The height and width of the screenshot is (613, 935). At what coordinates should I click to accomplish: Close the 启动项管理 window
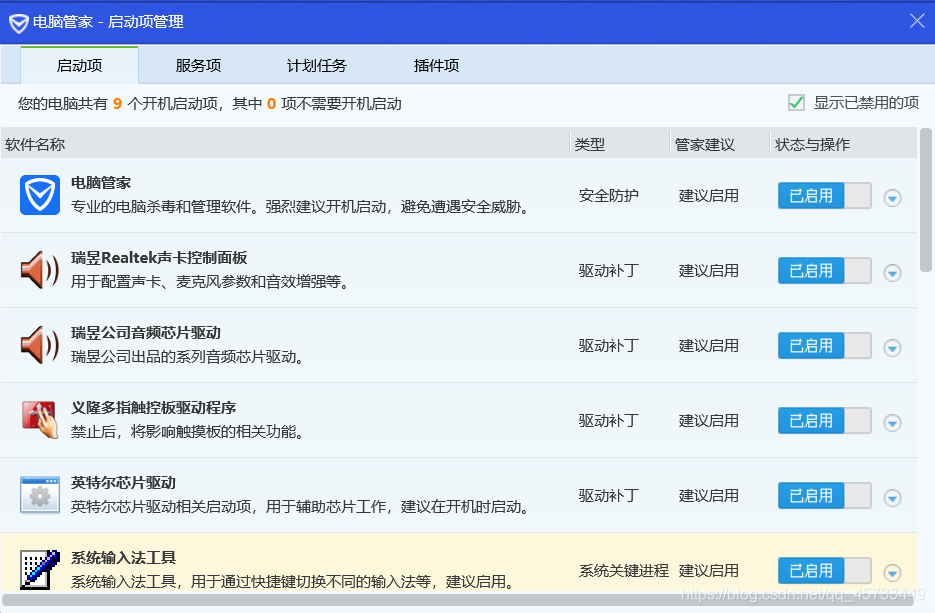point(917,21)
